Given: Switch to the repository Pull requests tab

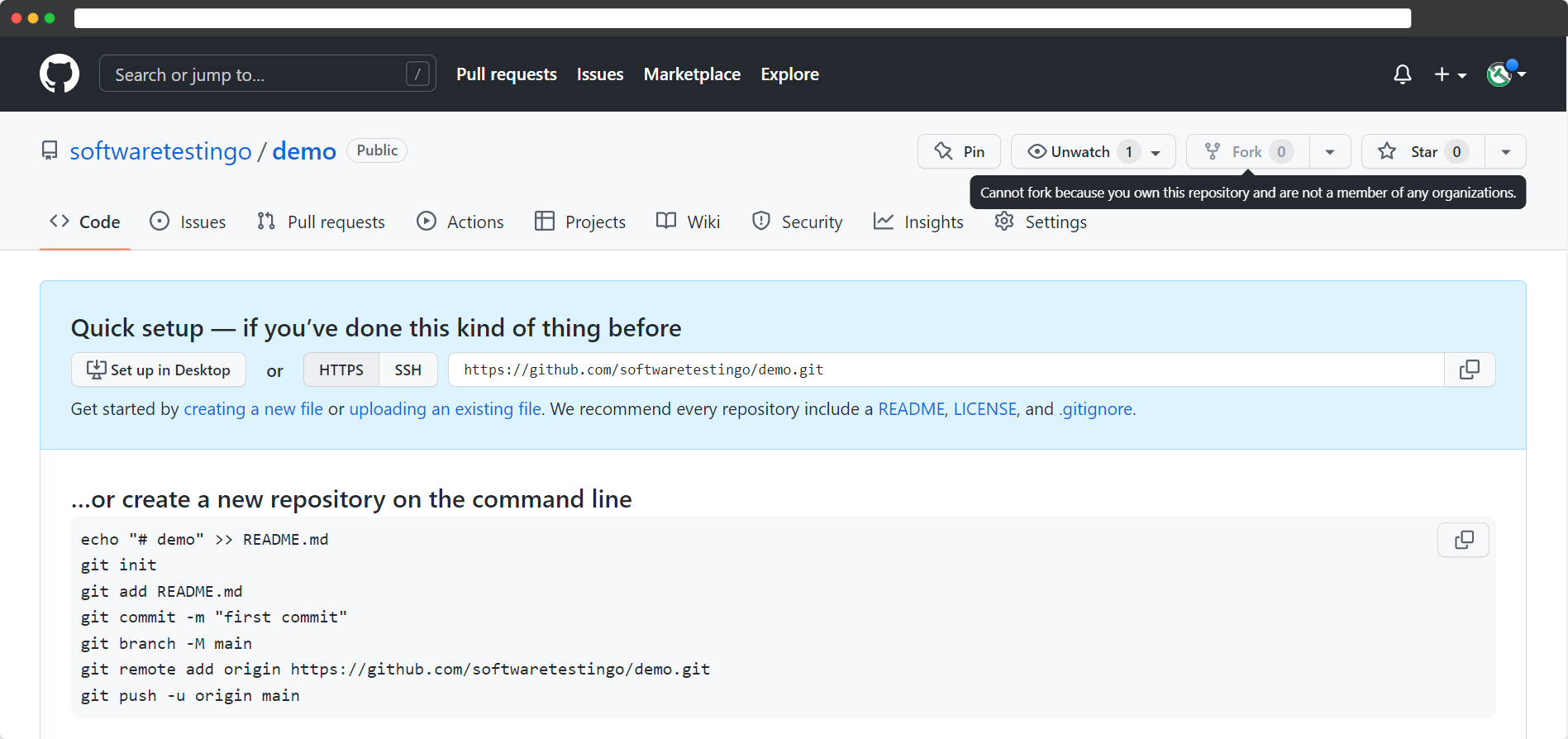Looking at the screenshot, I should (x=321, y=222).
